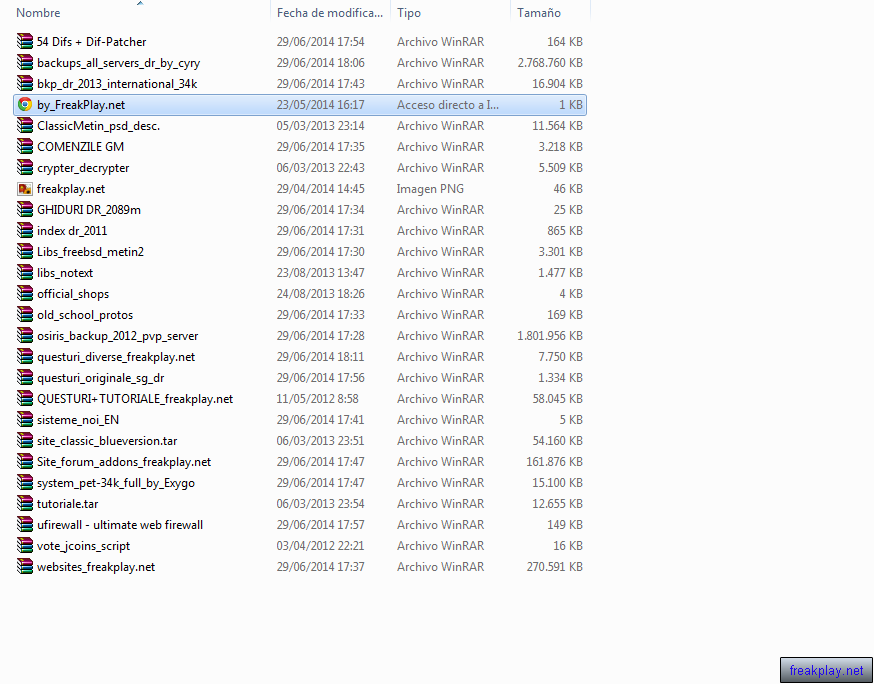Click the date 03/04/2012 22:21
874x684 pixels.
(x=320, y=546)
